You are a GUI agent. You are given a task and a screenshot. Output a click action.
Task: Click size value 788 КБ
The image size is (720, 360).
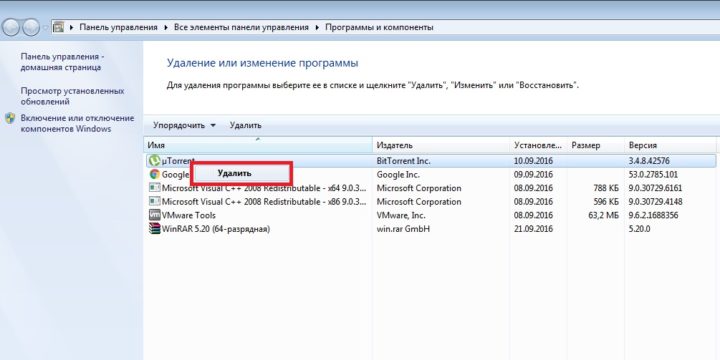(x=606, y=188)
